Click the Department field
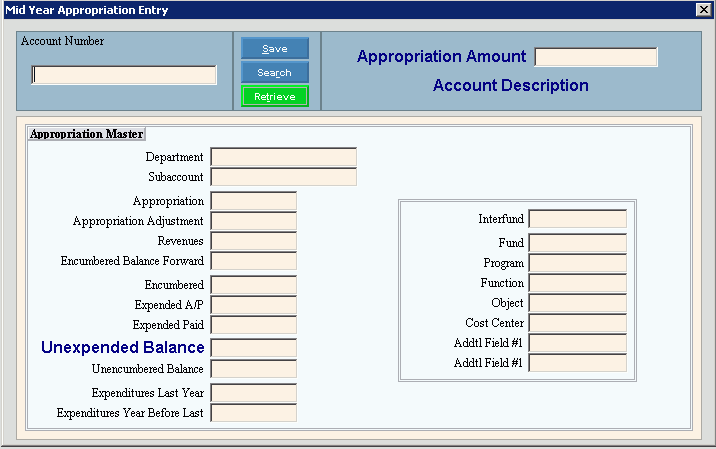The image size is (716, 449). pyautogui.click(x=284, y=157)
